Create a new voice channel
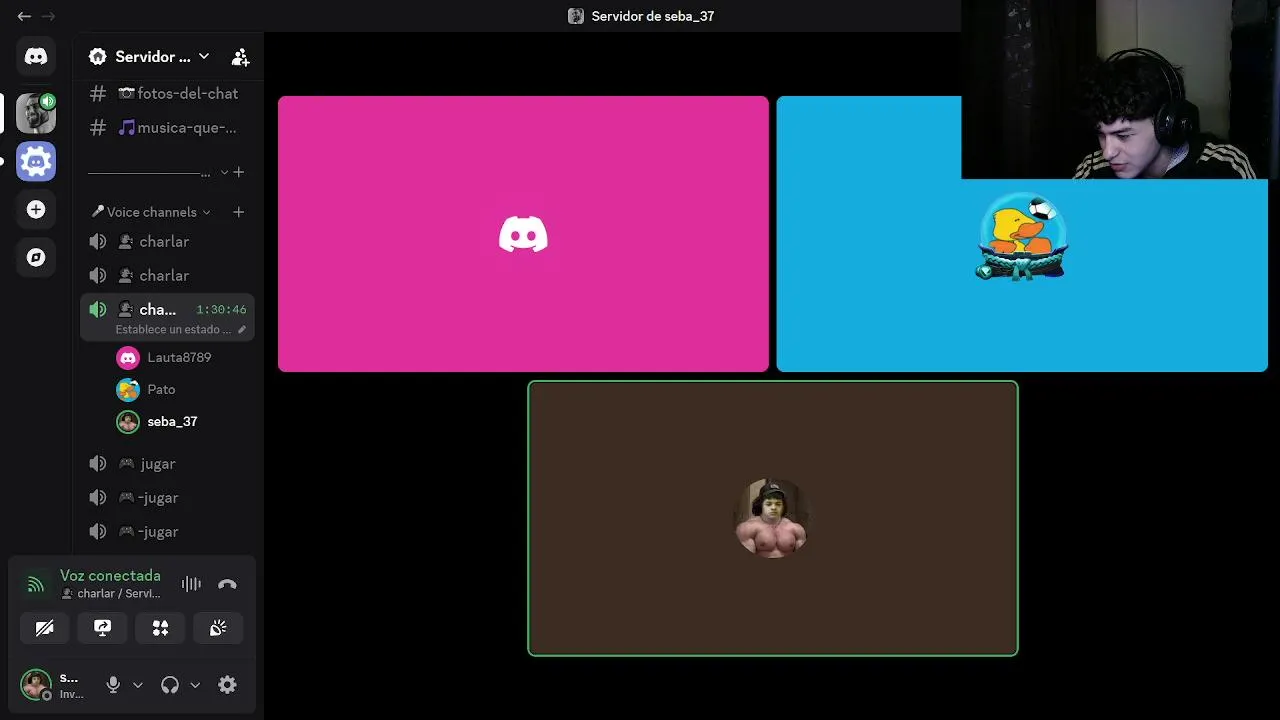Viewport: 1280px width, 720px height. (x=238, y=212)
